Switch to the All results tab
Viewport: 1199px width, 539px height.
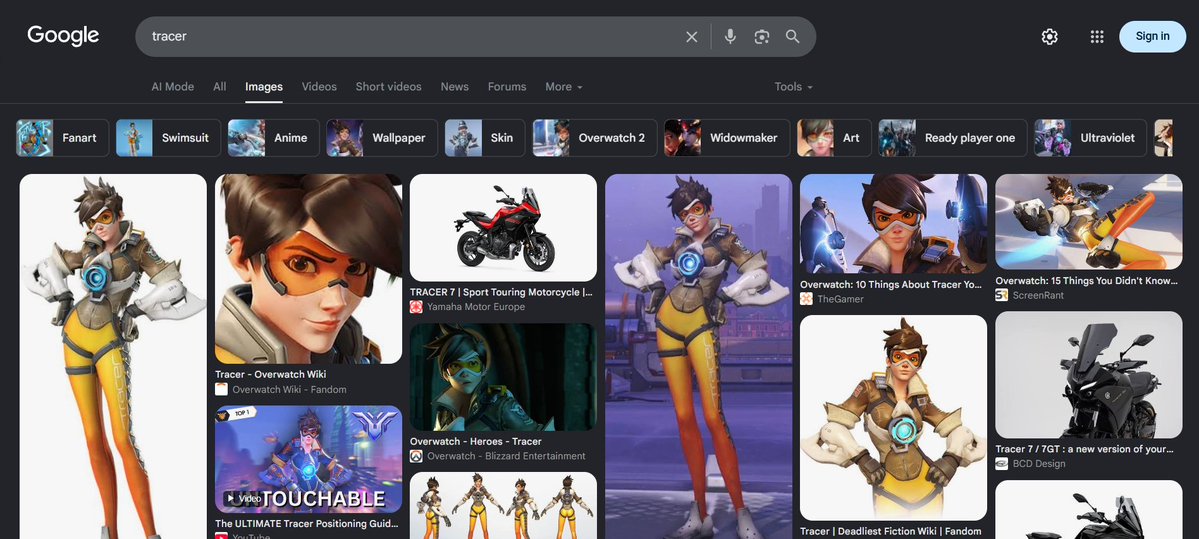pos(219,86)
